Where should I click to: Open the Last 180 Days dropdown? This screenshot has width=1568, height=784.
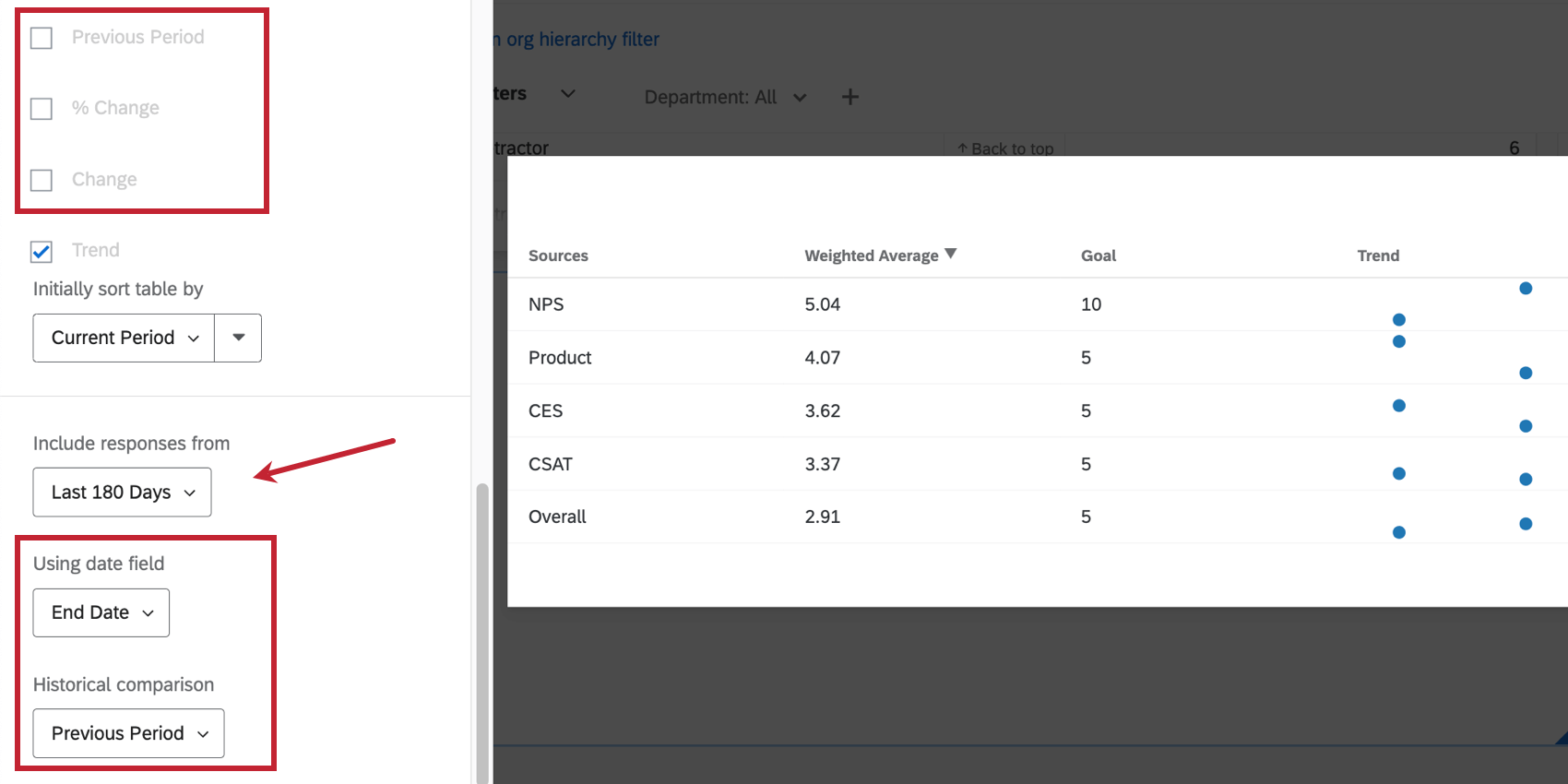[x=123, y=493]
